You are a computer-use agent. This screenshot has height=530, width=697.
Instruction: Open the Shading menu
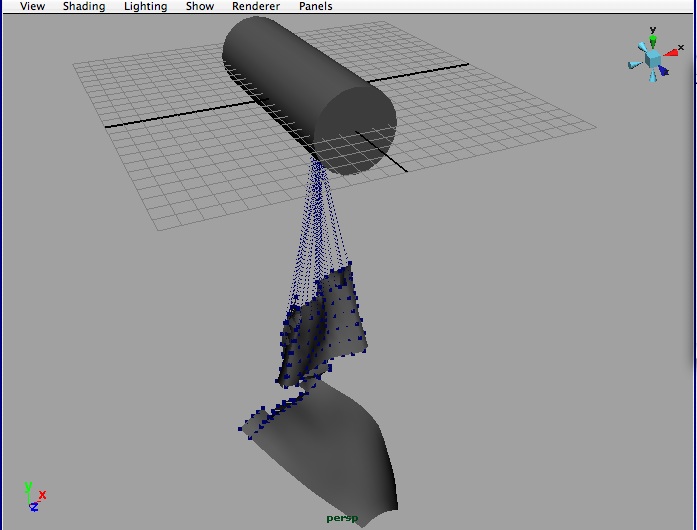click(x=84, y=6)
